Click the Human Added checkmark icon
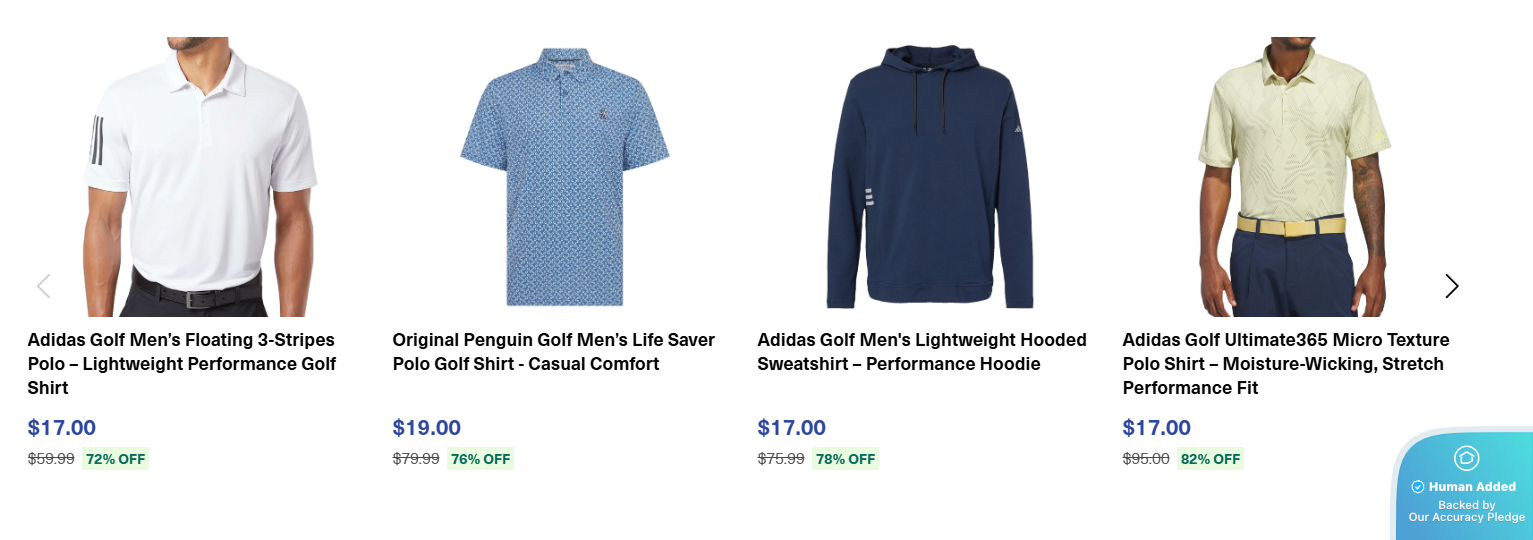This screenshot has height=540, width=1533. [x=1417, y=487]
